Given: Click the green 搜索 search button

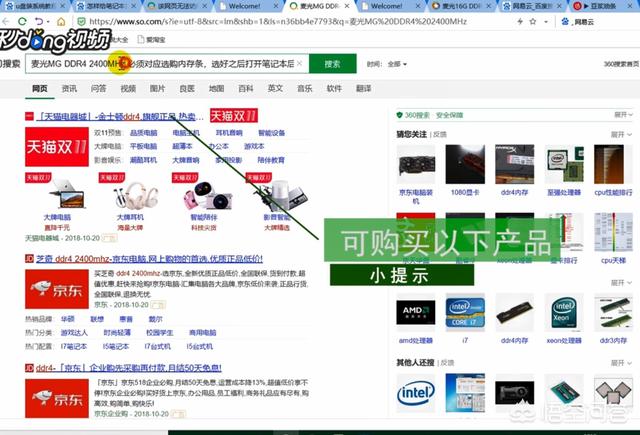Looking at the screenshot, I should pos(331,64).
